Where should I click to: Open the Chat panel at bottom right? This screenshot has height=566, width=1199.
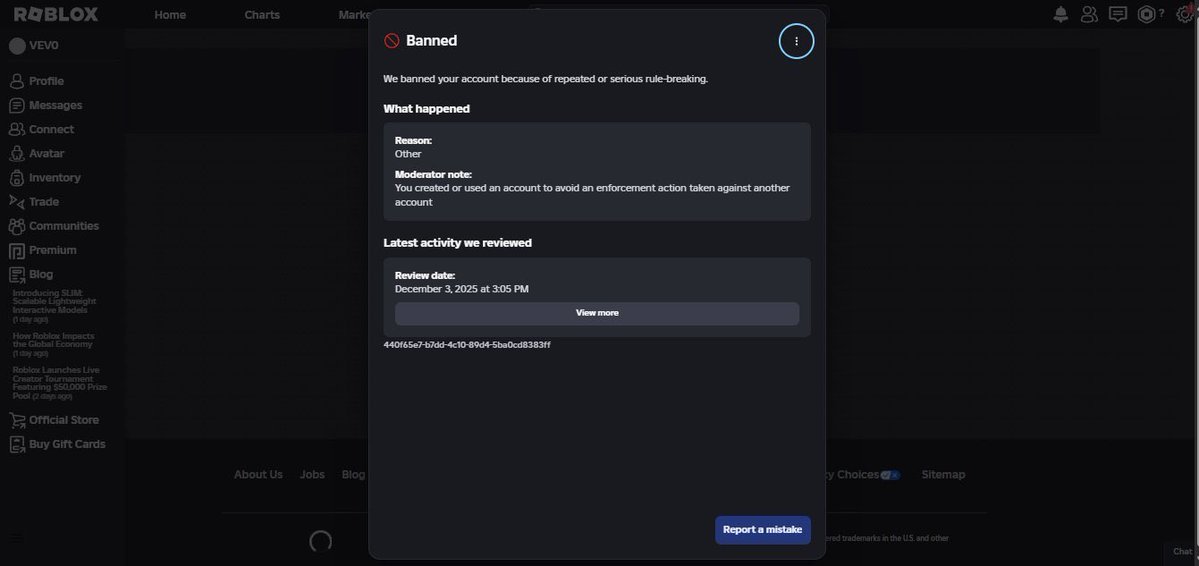(1182, 551)
